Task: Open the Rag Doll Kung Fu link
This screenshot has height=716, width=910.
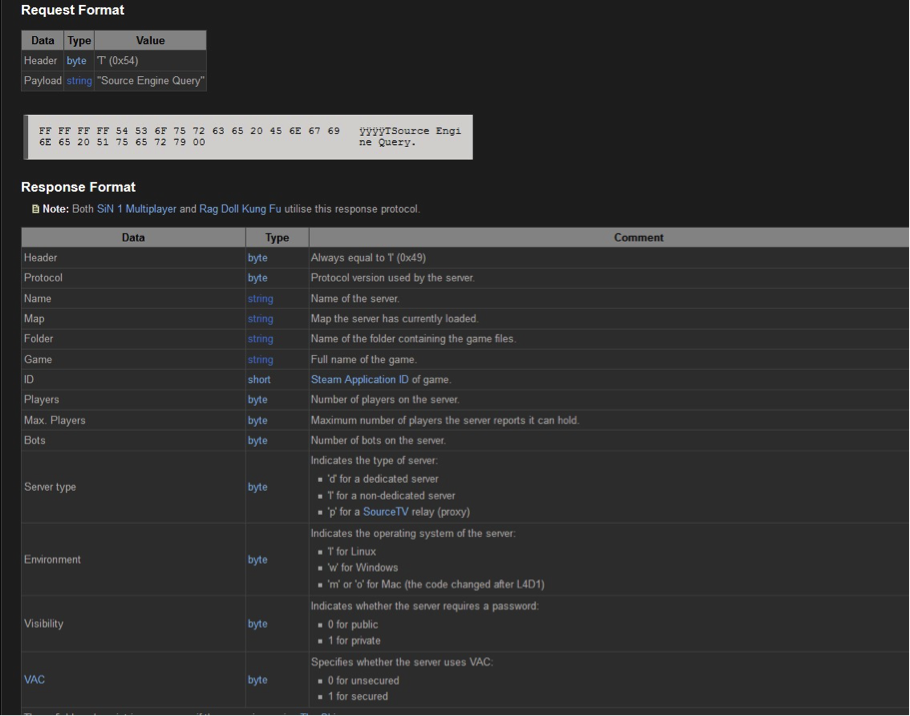Action: (238, 209)
